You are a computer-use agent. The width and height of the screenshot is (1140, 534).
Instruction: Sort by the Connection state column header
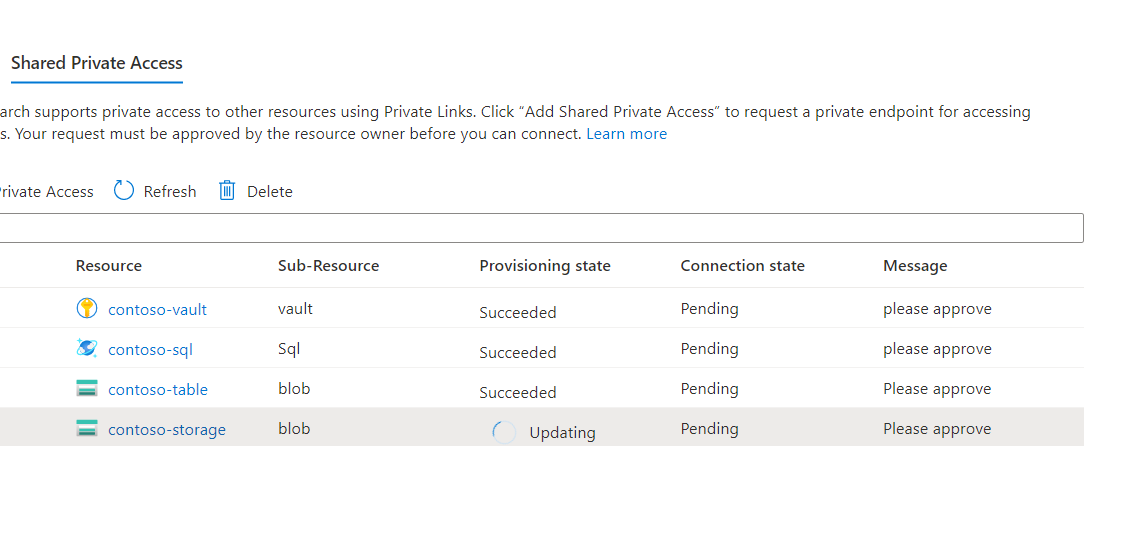[x=742, y=266]
